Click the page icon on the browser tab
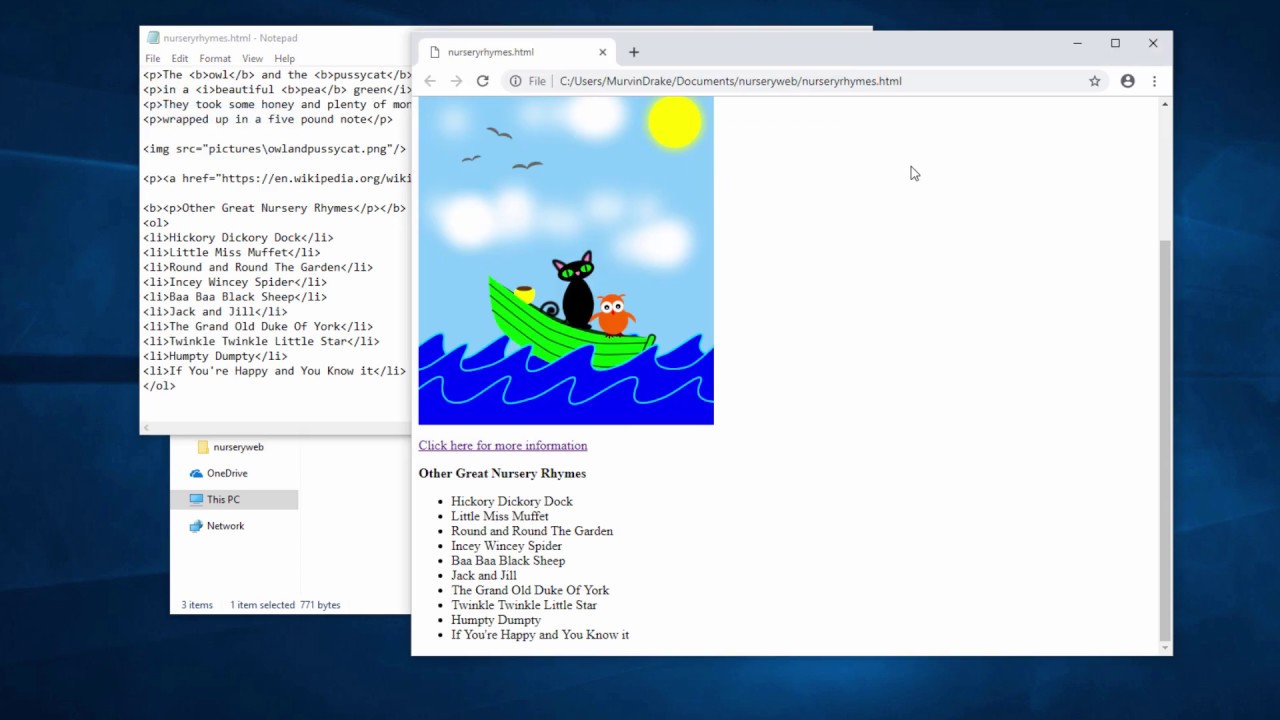The image size is (1280, 720). (435, 51)
